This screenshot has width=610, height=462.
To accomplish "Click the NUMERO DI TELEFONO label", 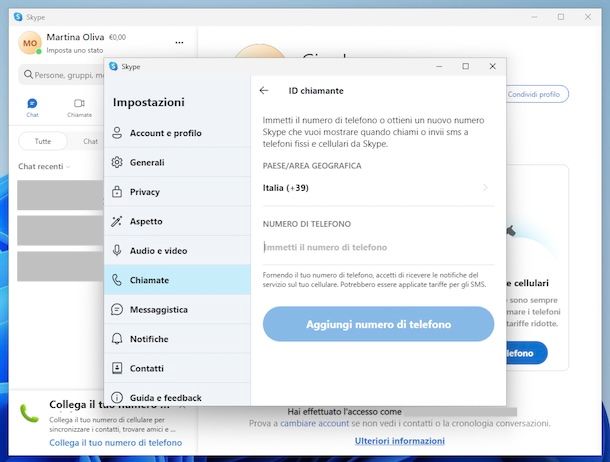I will pos(307,224).
